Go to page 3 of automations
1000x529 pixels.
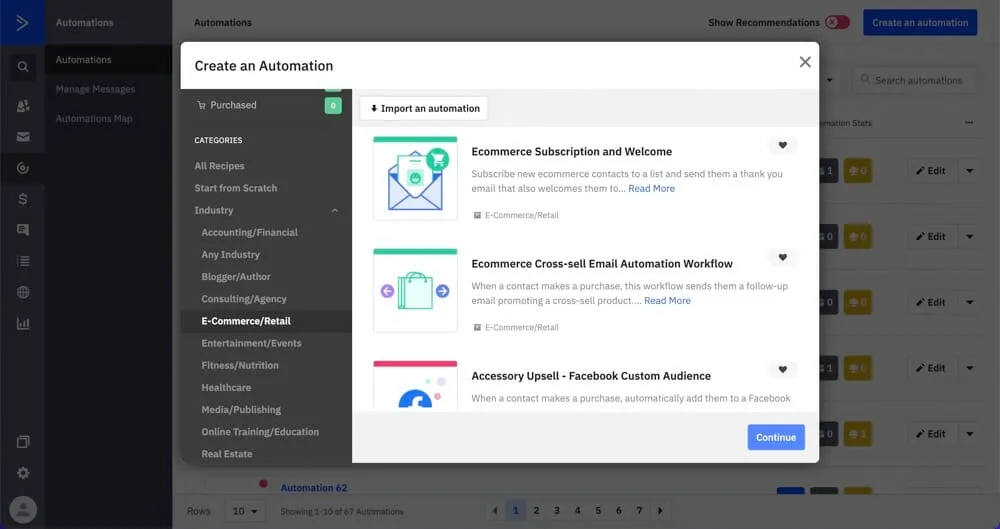[x=557, y=511]
